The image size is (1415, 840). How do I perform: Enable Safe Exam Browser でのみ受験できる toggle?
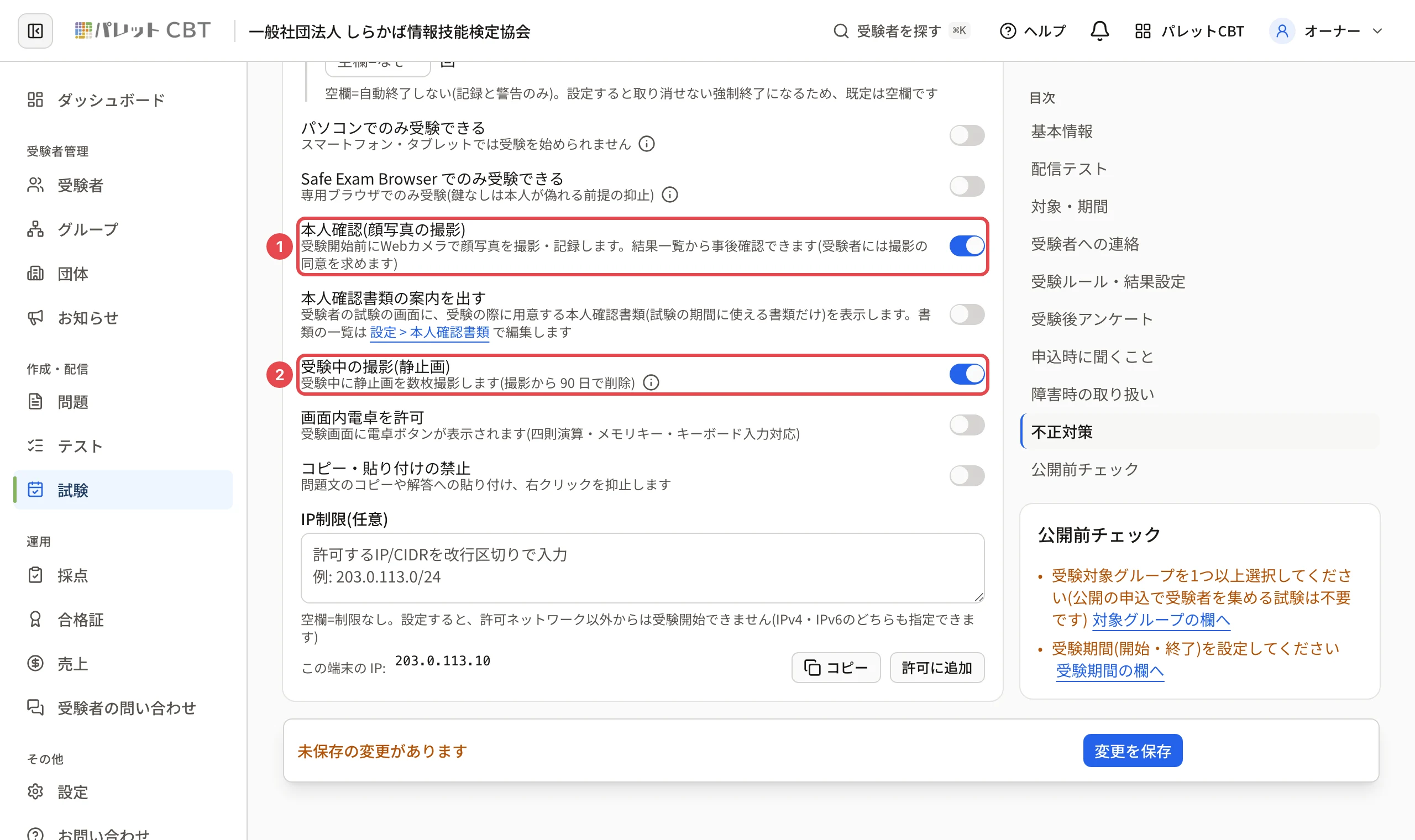[x=967, y=186]
